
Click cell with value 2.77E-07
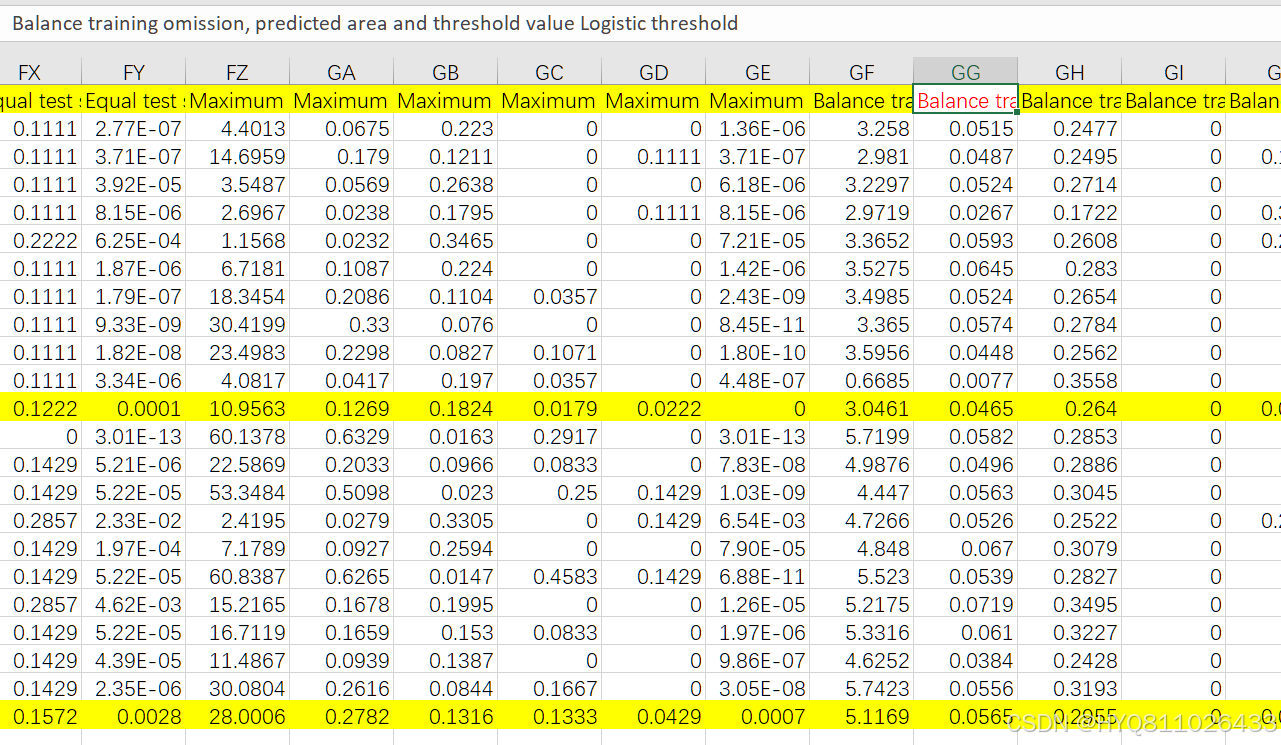coord(134,129)
